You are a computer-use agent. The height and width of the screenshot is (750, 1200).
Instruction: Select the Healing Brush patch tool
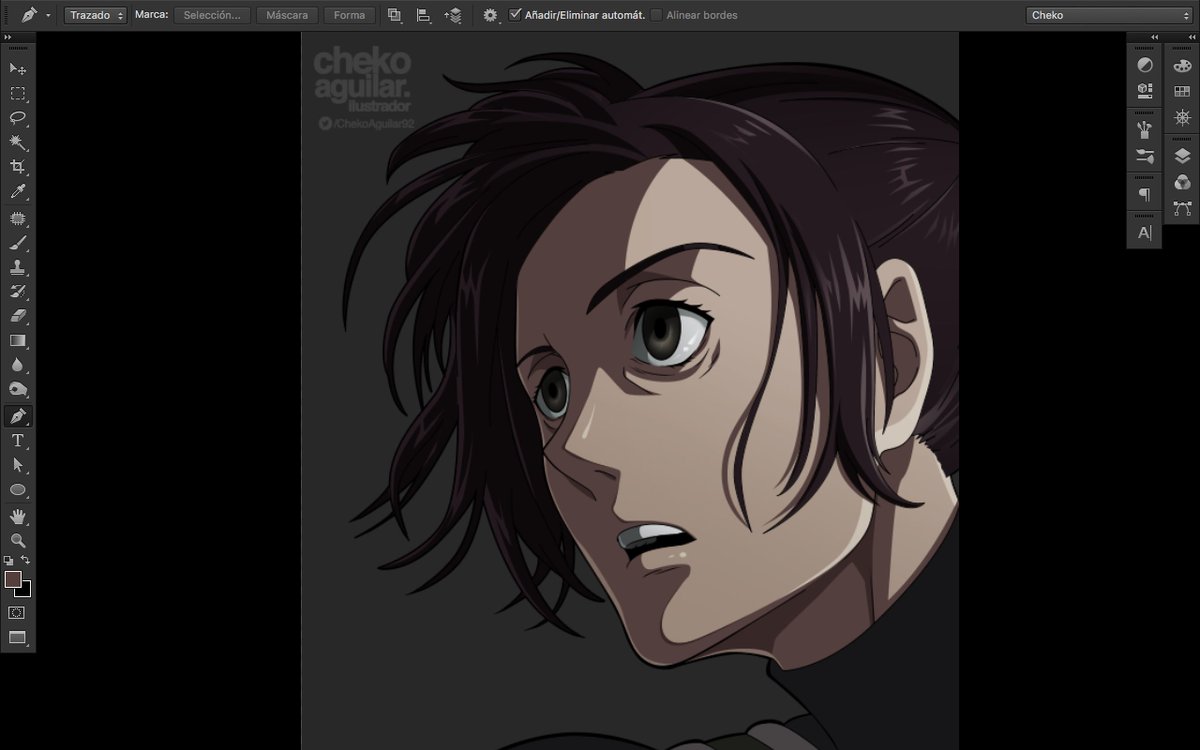coord(18,217)
